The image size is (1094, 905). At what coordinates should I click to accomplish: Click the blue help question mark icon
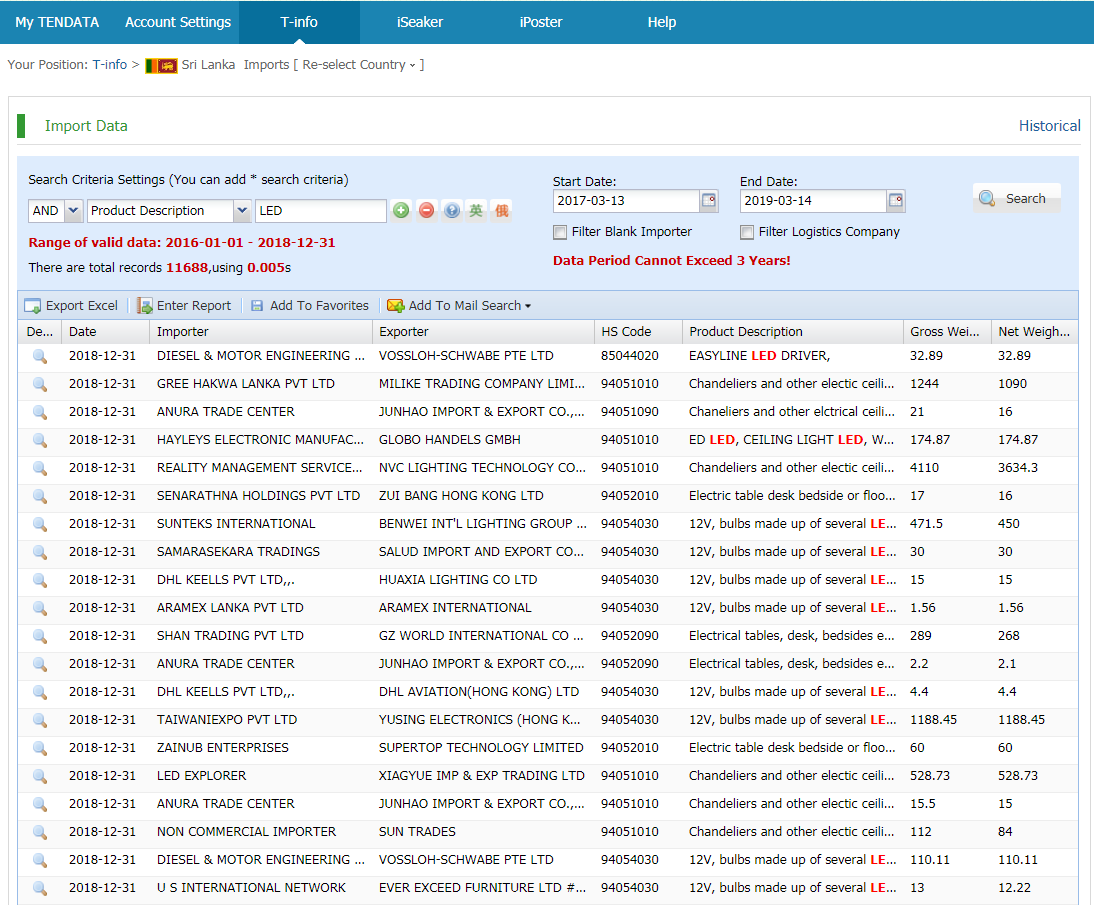pyautogui.click(x=452, y=211)
